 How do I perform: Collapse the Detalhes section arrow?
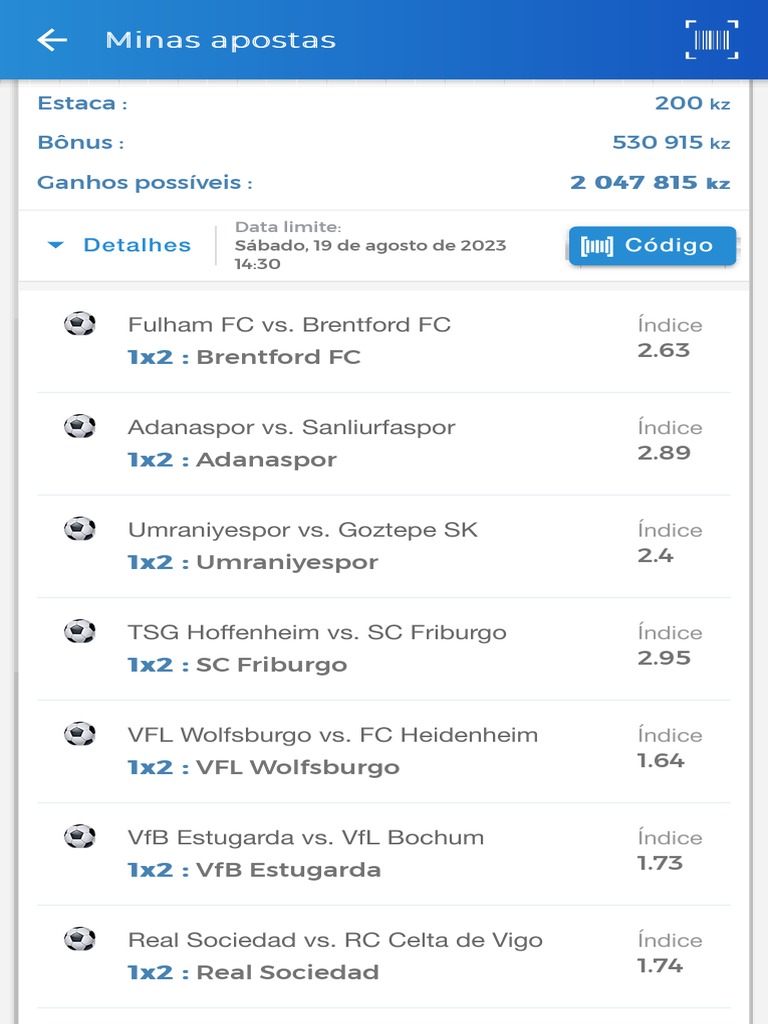click(56, 245)
